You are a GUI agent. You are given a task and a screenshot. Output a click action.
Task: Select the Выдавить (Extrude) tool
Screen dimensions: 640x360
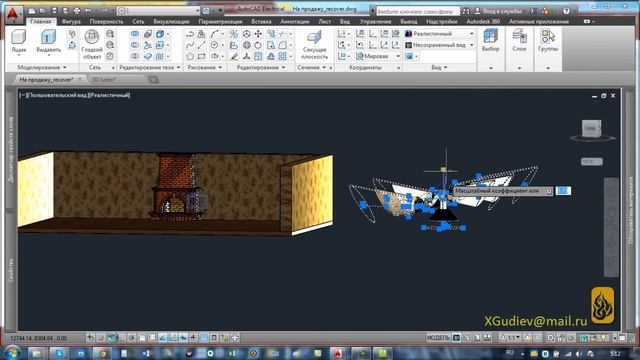point(48,42)
